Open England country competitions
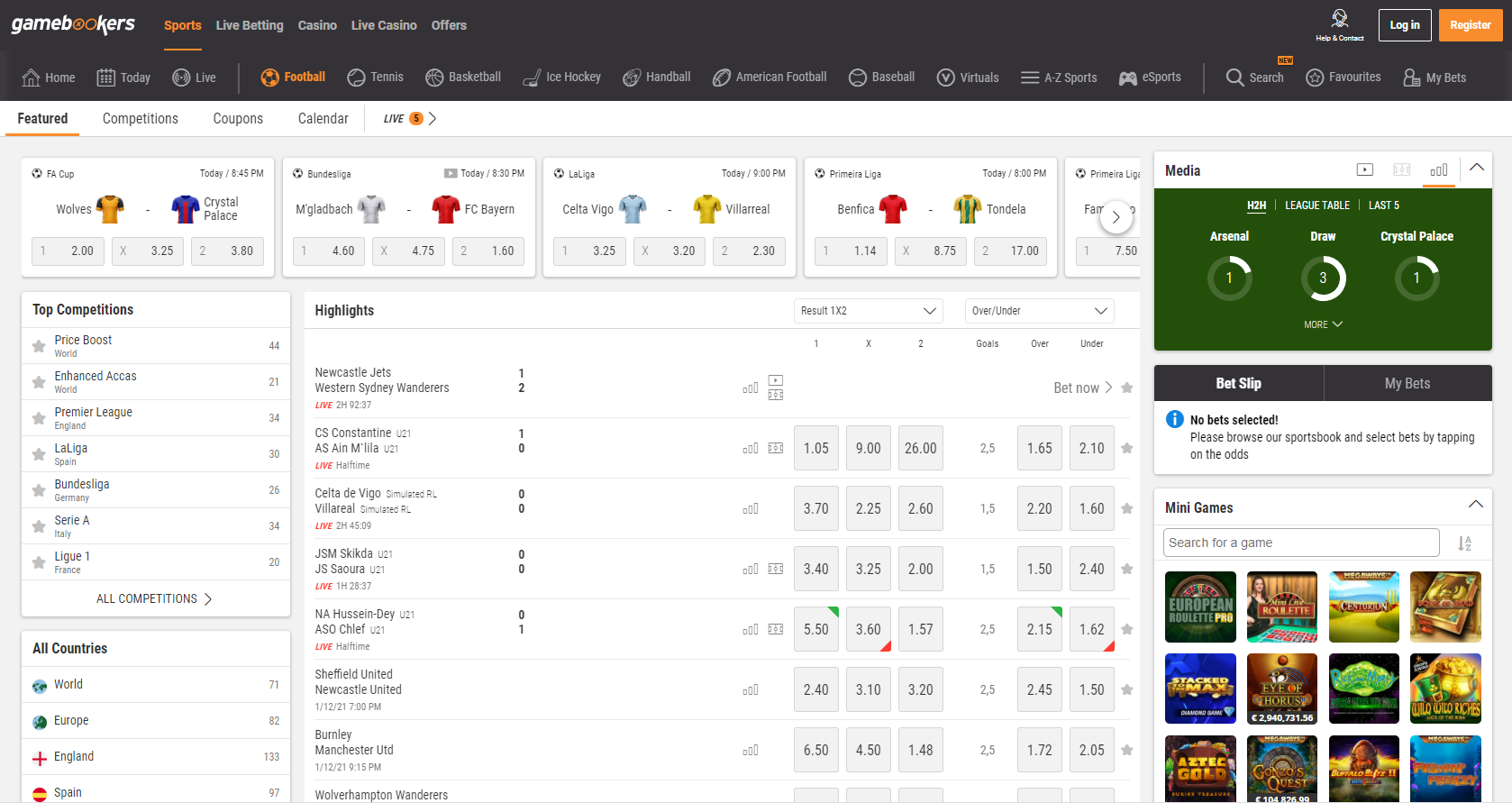Image resolution: width=1512 pixels, height=803 pixels. coord(156,757)
